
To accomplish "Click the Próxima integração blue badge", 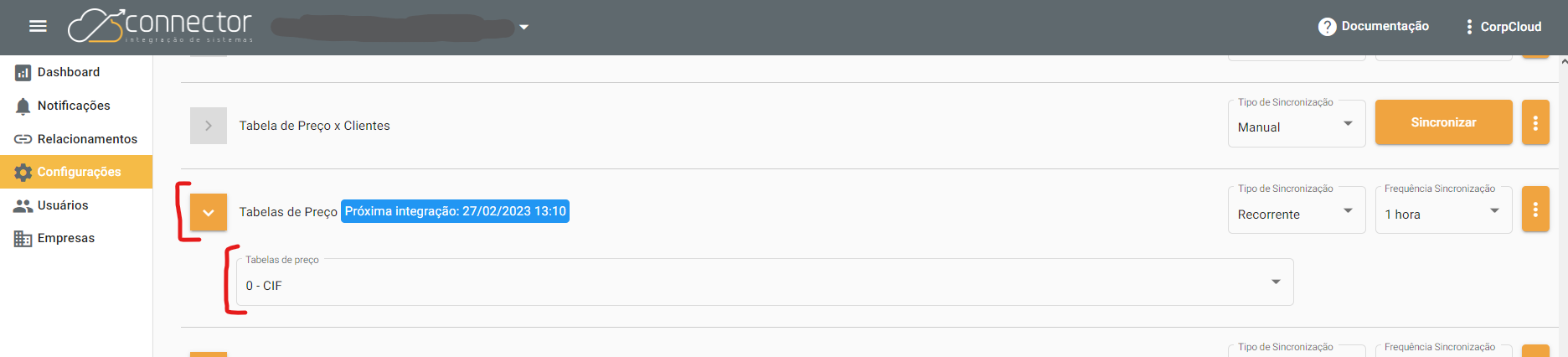I will 455,211.
